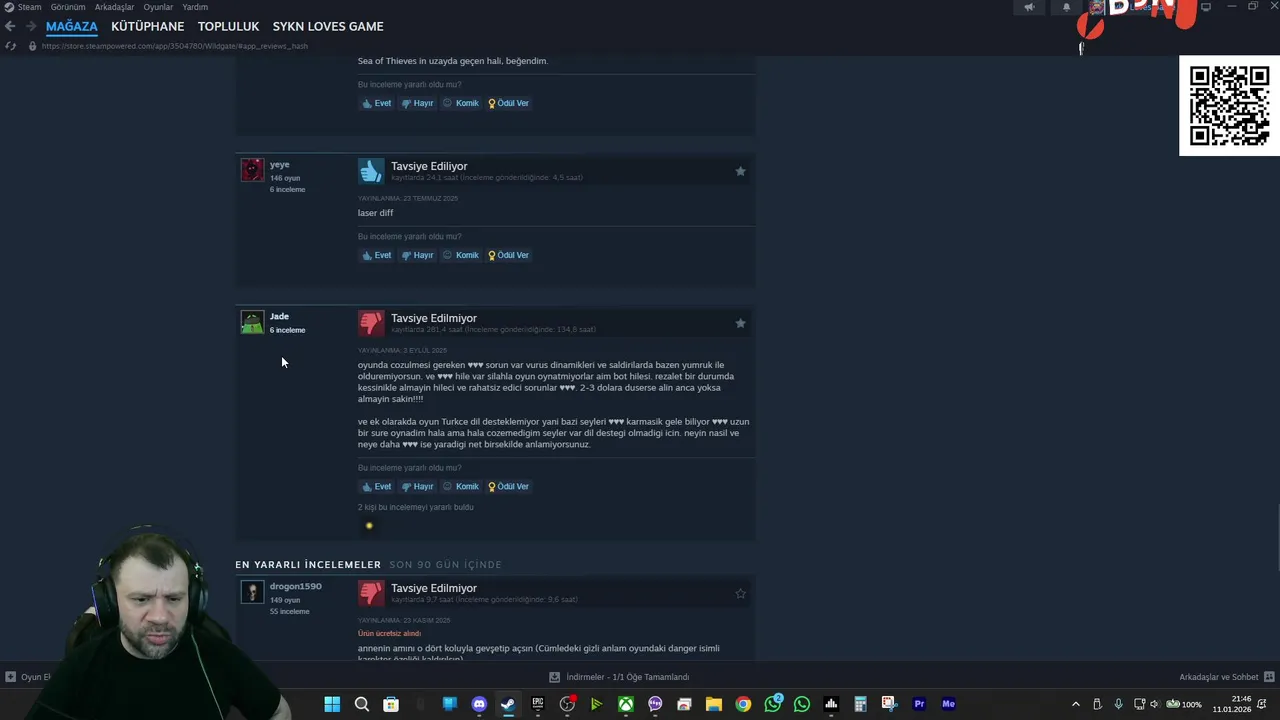Viewport: 1280px width, 720px height.
Task: Open Google Chrome from the taskbar
Action: [743, 704]
